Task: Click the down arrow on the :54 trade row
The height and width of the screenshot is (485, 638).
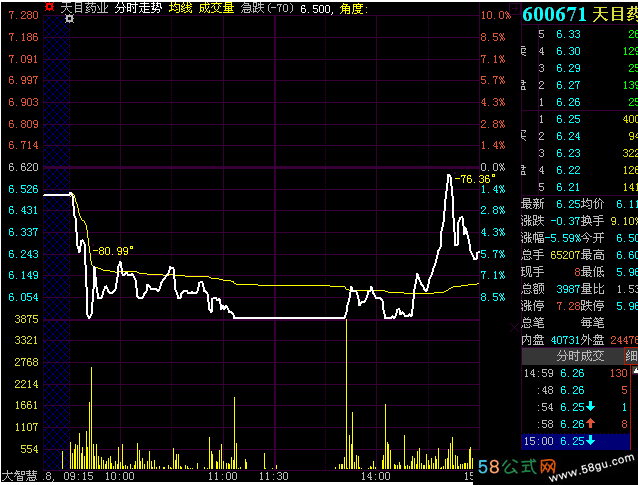Action: [x=590, y=407]
